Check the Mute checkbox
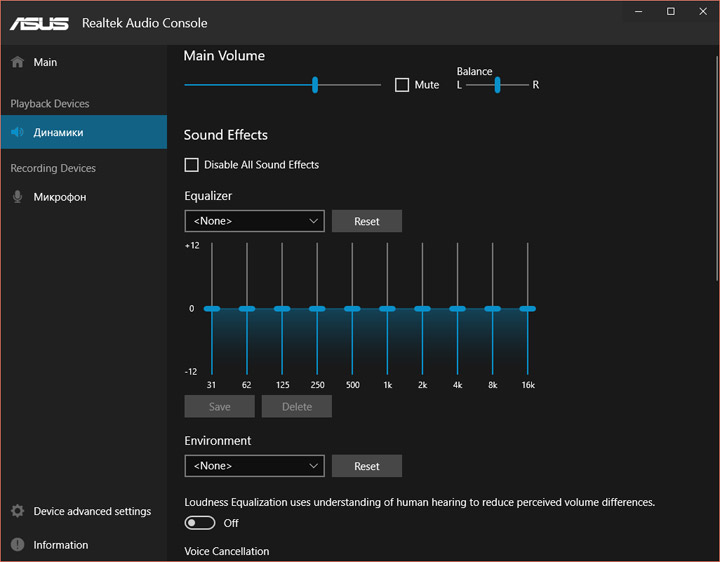Image resolution: width=720 pixels, height=562 pixels. (402, 85)
